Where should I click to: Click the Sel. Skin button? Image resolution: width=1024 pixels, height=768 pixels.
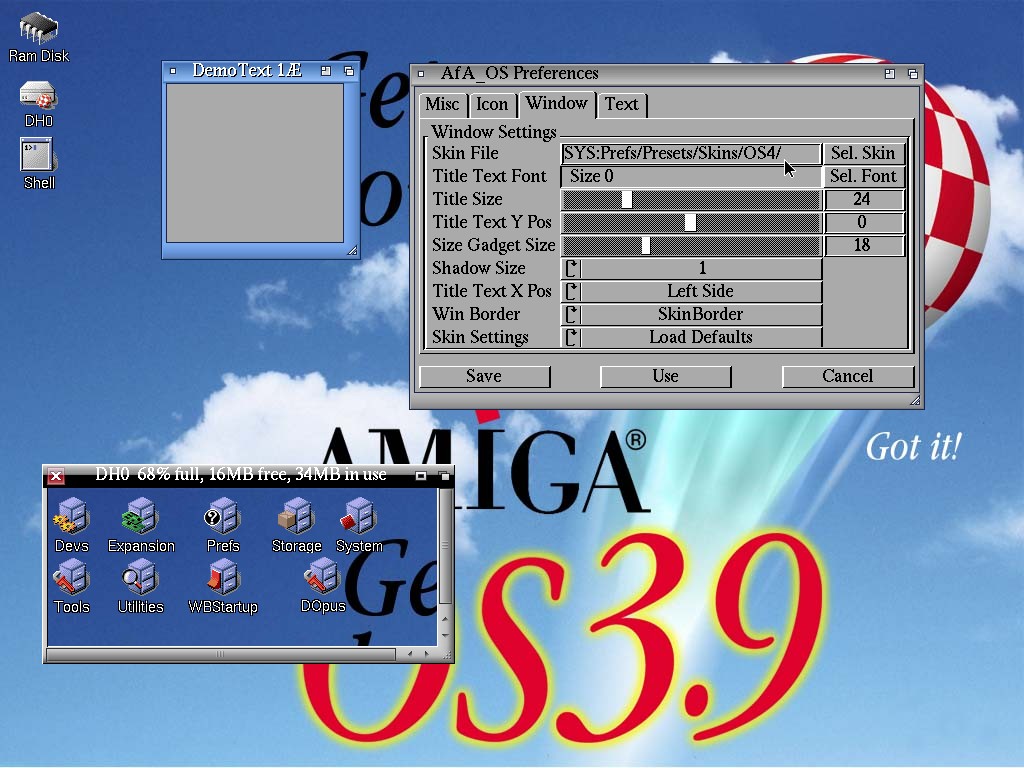[x=863, y=153]
